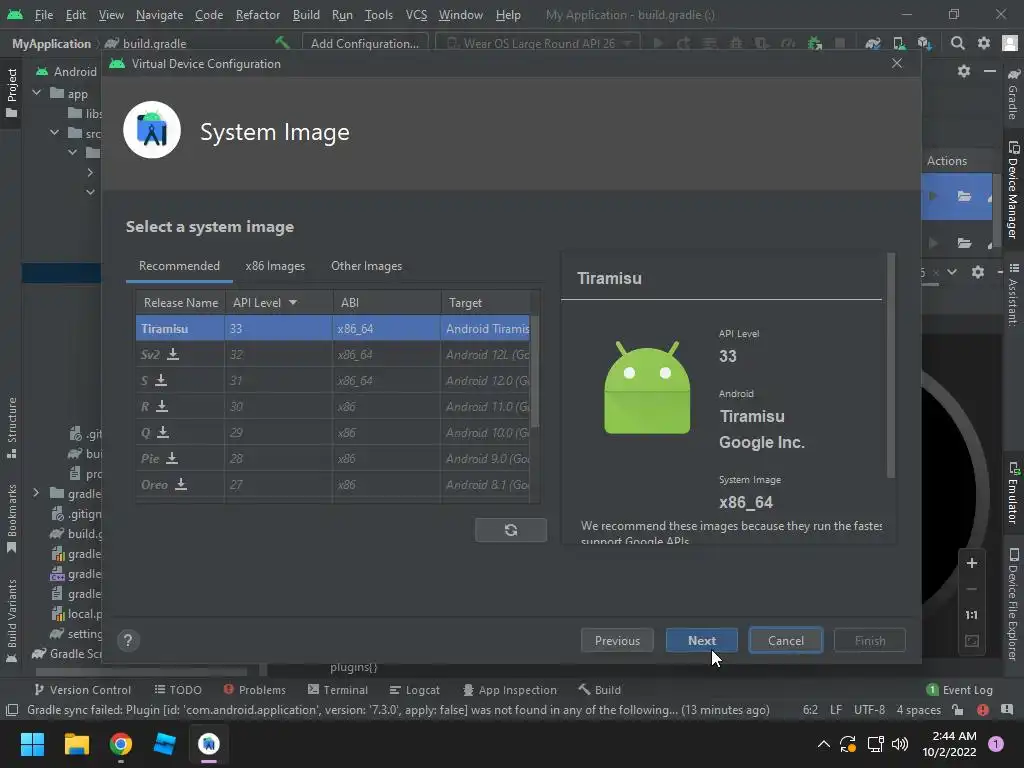Open the App Inspection tool window
Image resolution: width=1024 pixels, height=768 pixels.
click(509, 690)
